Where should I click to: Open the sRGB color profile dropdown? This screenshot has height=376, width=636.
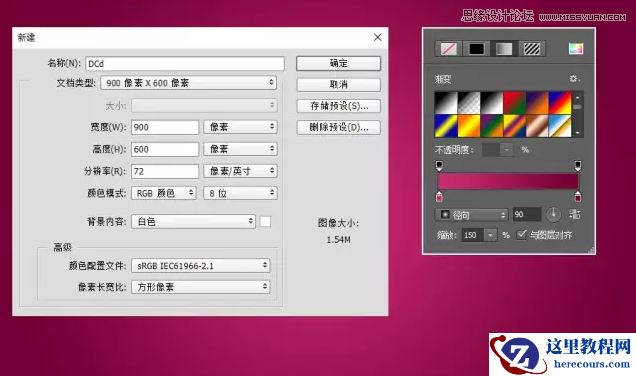click(200, 266)
